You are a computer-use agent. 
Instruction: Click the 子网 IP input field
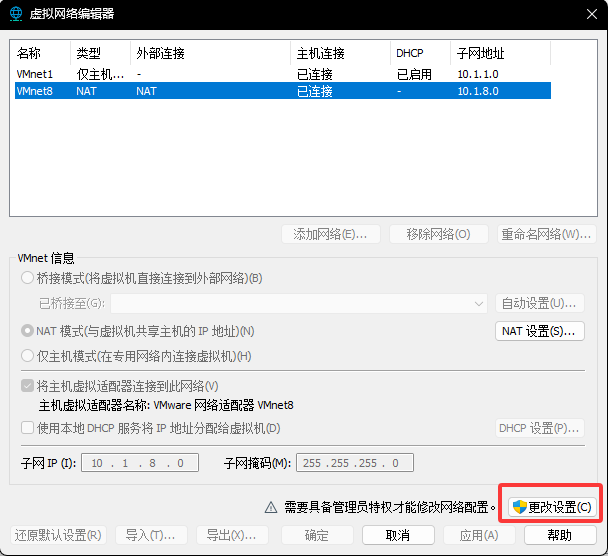(140, 463)
